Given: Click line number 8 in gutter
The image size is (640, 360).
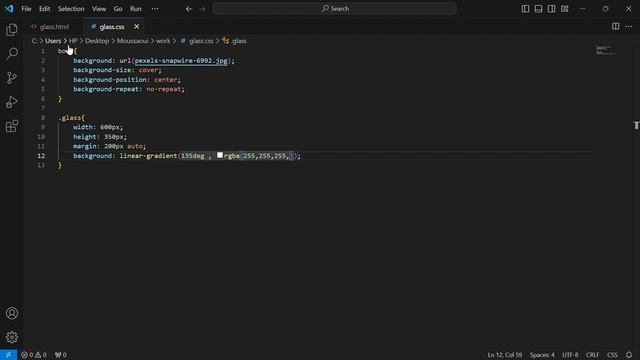Looking at the screenshot, I should pos(43,118).
